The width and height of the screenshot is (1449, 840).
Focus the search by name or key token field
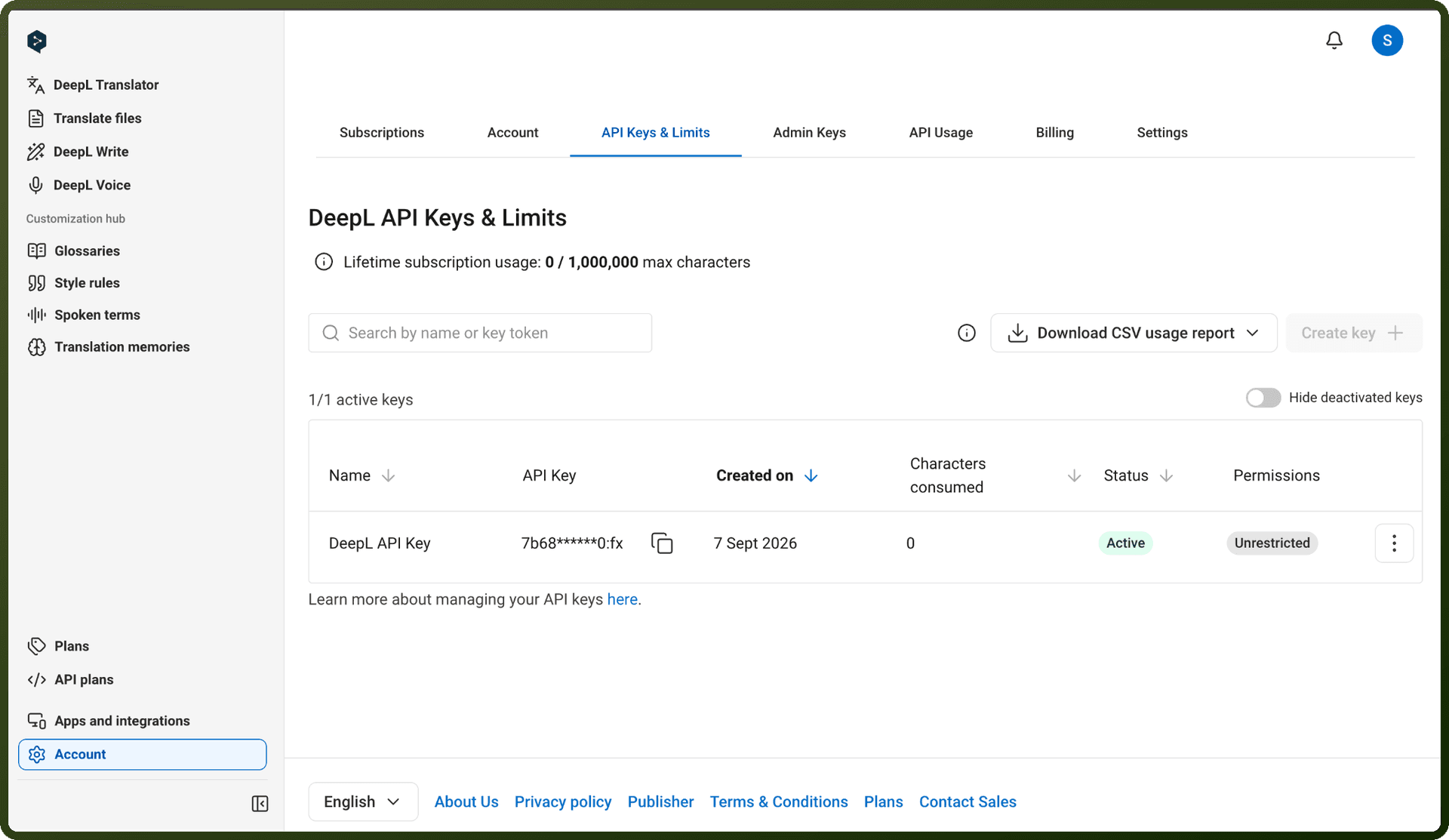click(480, 333)
